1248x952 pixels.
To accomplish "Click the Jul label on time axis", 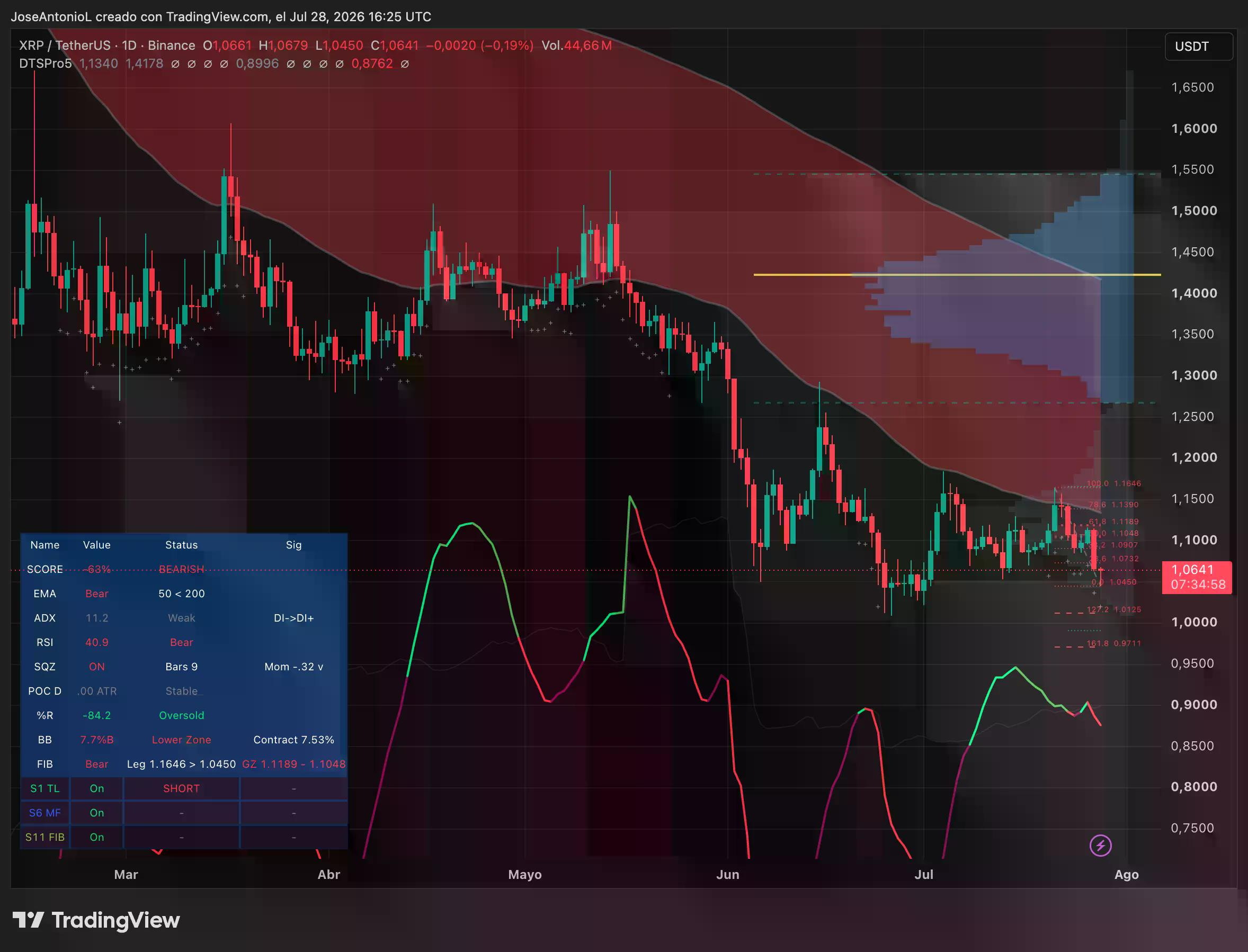I will pos(924,874).
